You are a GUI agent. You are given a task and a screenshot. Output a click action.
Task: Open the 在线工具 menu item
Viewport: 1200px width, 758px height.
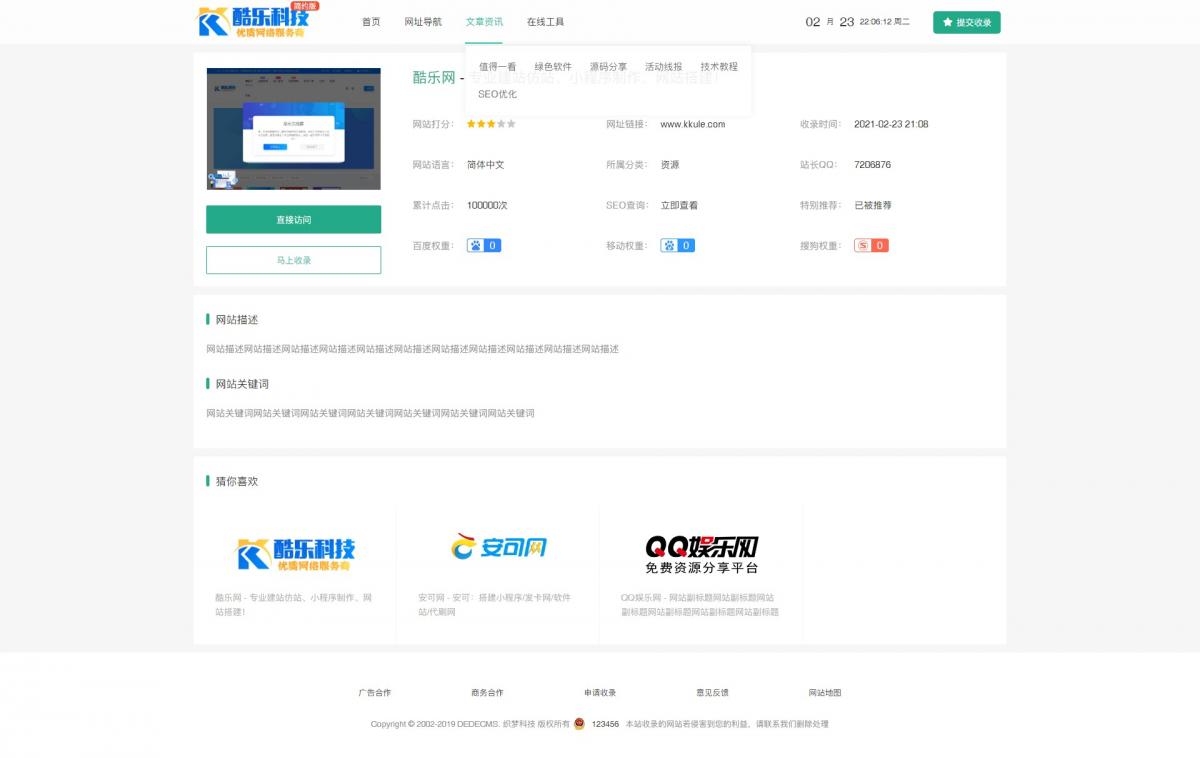545,22
